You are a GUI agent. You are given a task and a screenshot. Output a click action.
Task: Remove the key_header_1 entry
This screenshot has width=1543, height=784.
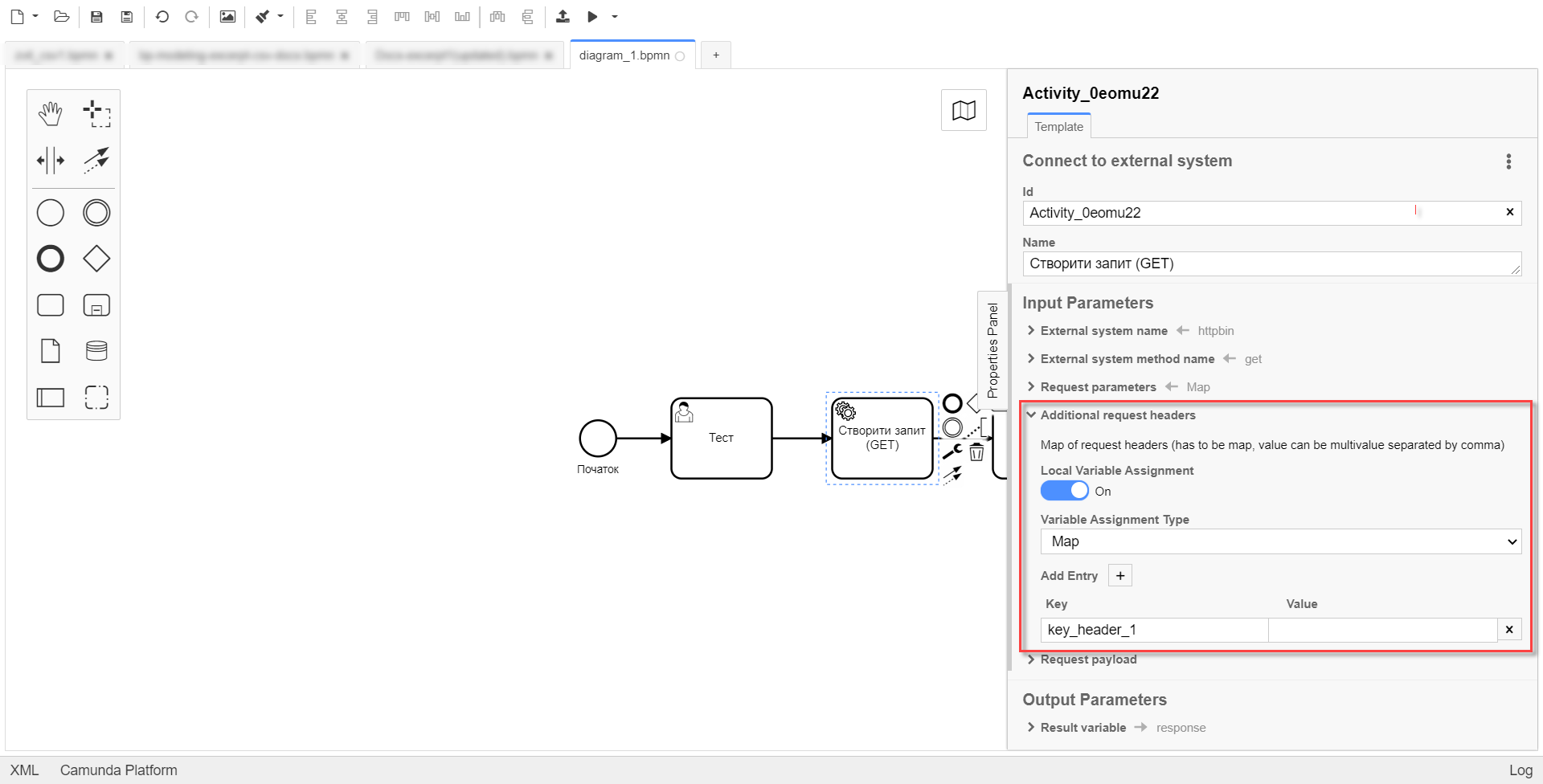pyautogui.click(x=1509, y=630)
